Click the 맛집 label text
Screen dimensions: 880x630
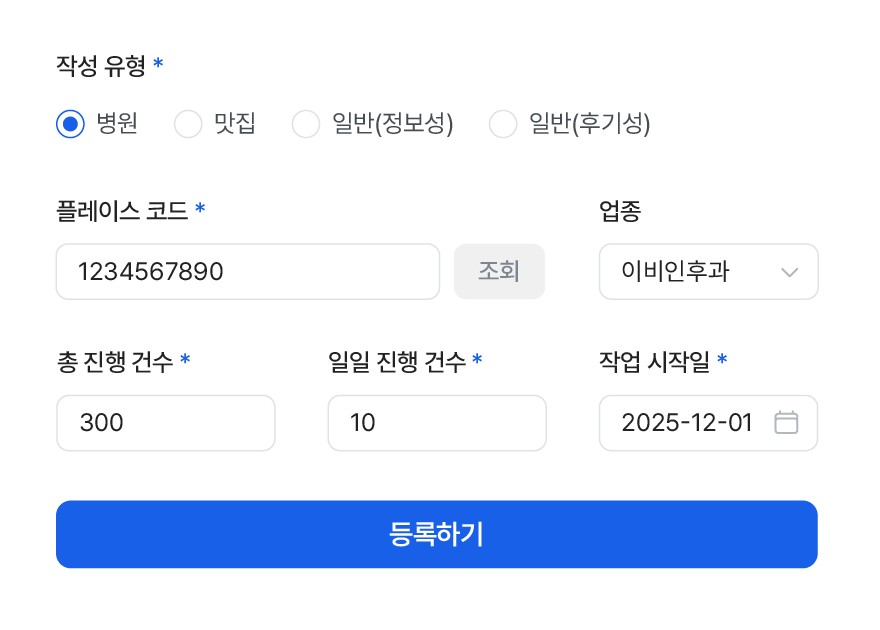[x=235, y=124]
